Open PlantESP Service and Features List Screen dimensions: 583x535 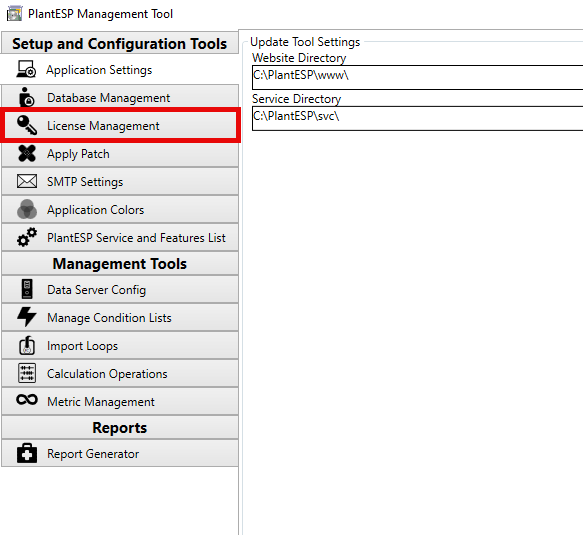coord(120,237)
